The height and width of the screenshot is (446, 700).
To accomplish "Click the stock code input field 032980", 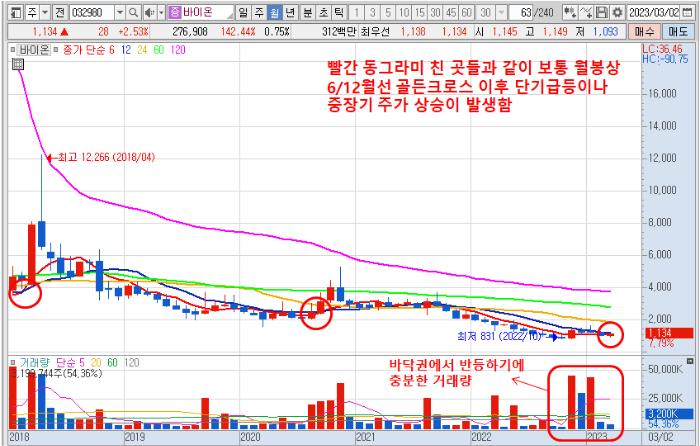I will 92,13.
